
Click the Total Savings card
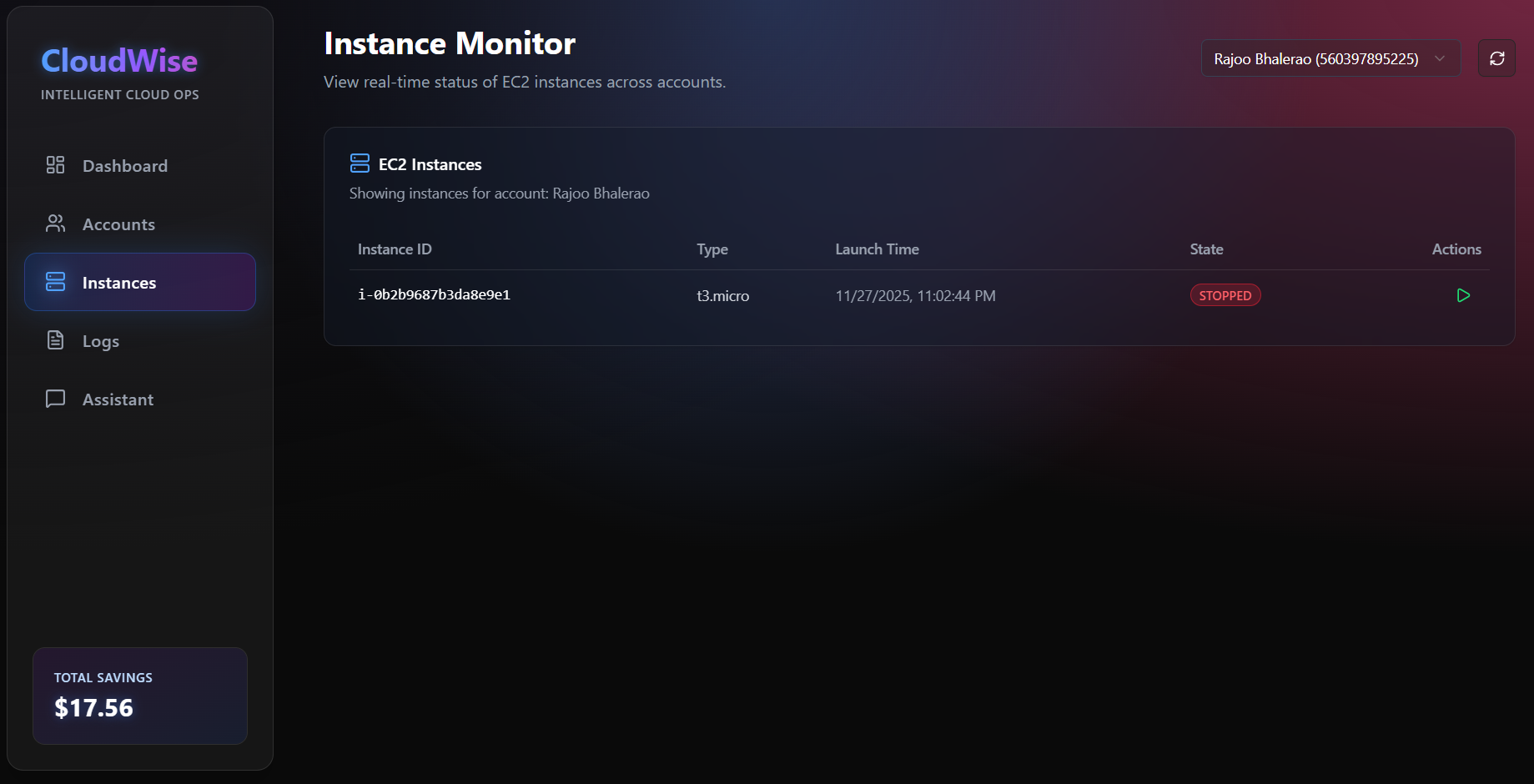[x=140, y=696]
